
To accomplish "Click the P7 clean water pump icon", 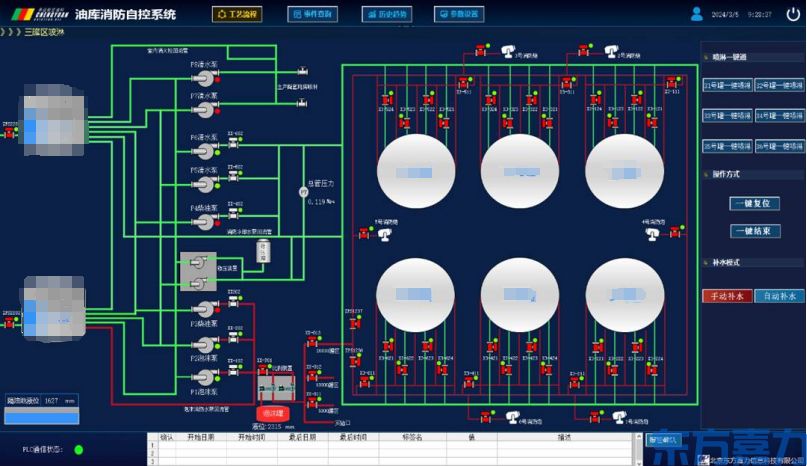I will (x=203, y=106).
